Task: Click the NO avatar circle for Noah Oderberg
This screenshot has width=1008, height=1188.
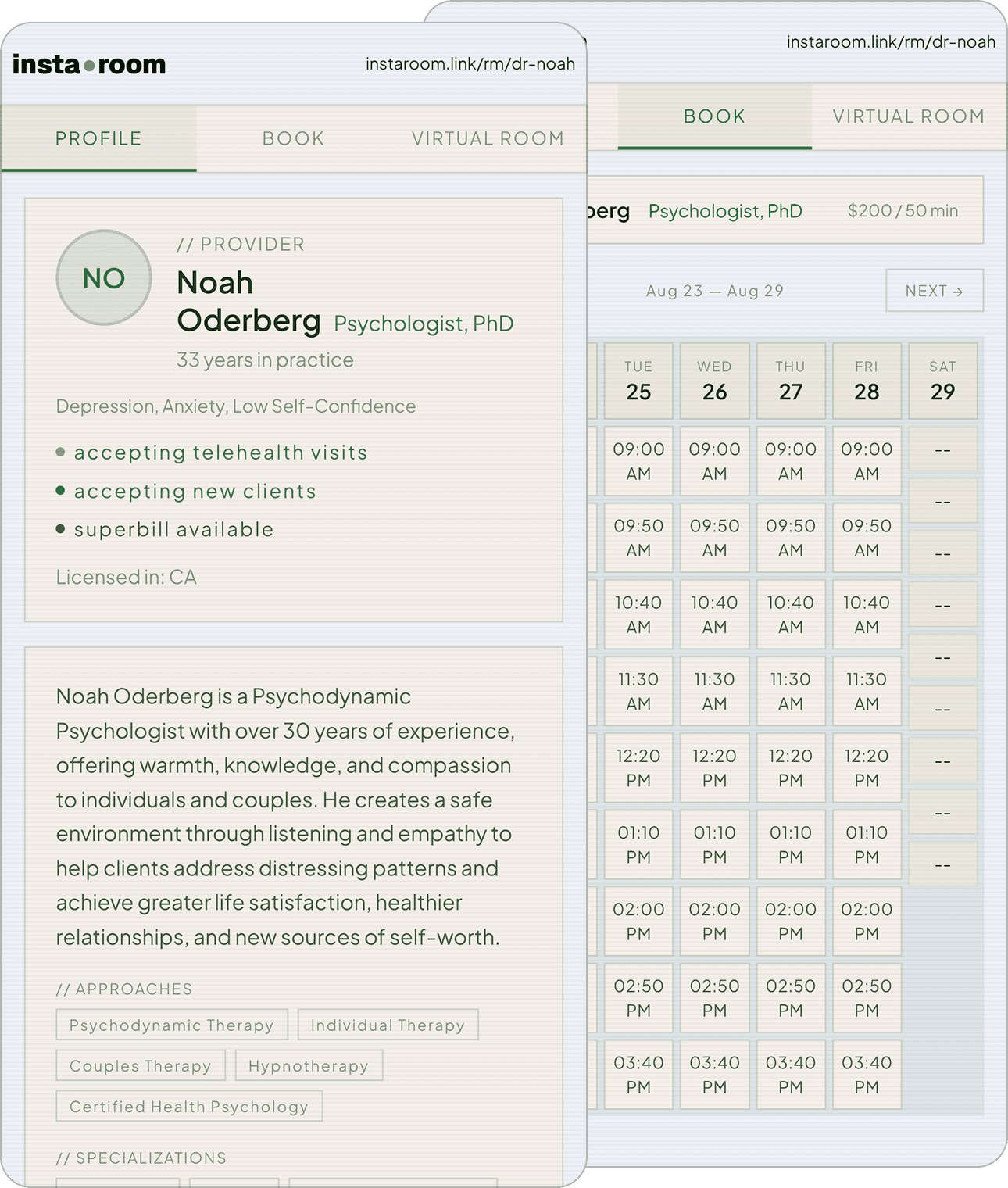Action: [104, 277]
